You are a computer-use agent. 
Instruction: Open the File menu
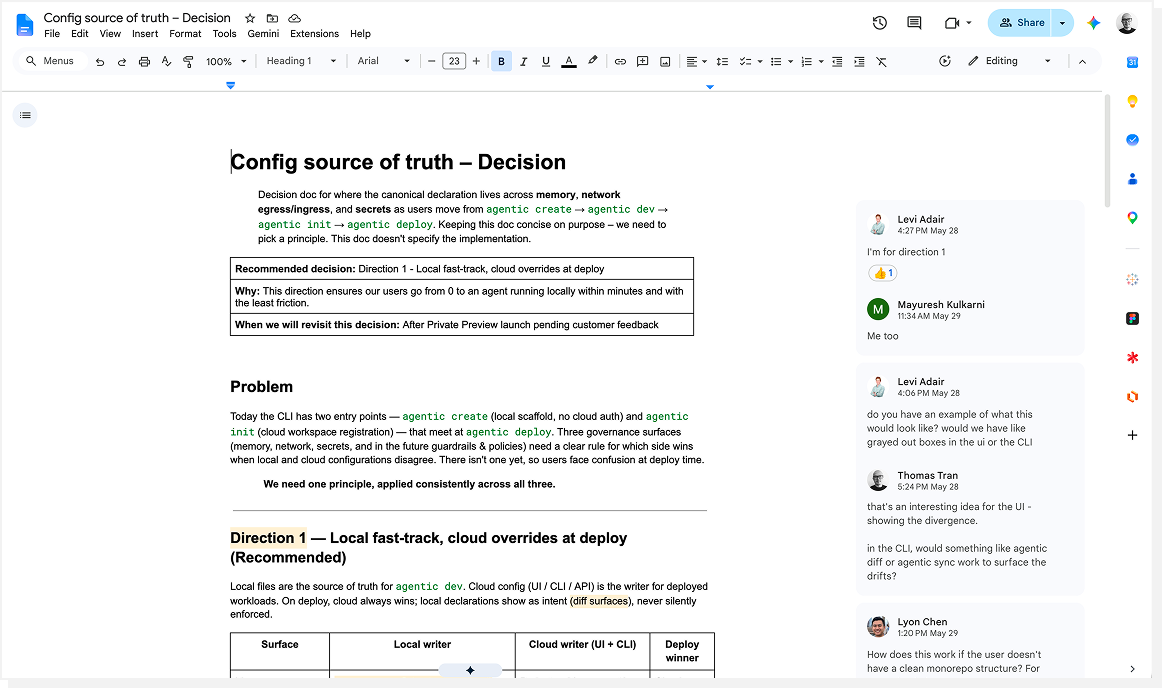pyautogui.click(x=52, y=33)
